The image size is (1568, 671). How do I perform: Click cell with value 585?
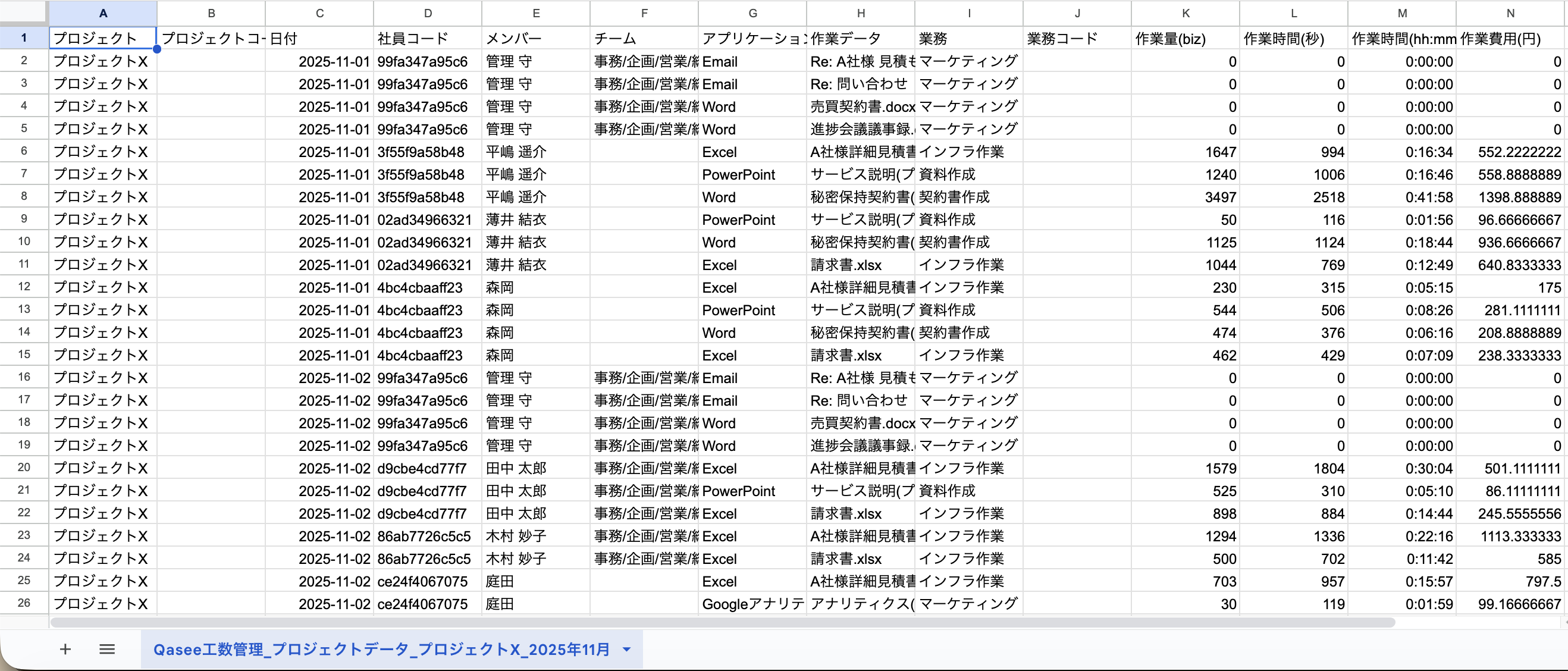pyautogui.click(x=1510, y=559)
